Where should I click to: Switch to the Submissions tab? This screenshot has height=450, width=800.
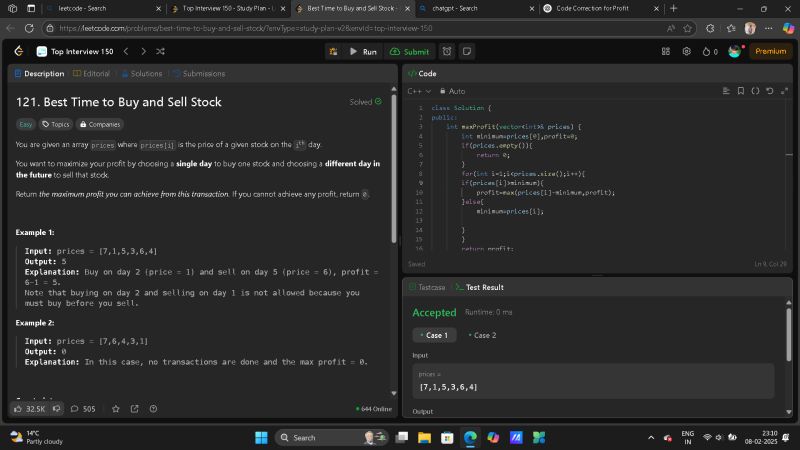click(198, 73)
